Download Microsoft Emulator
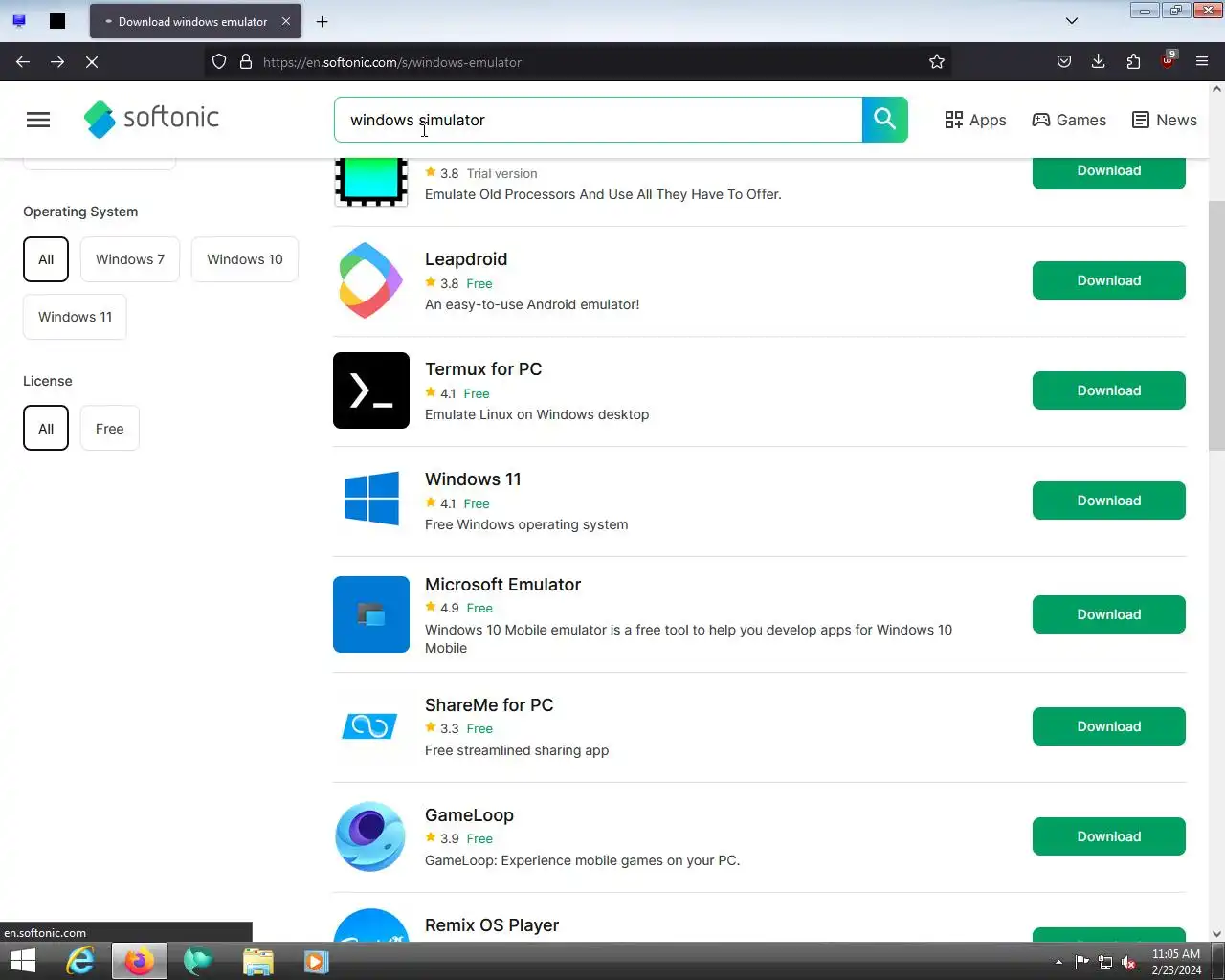Viewport: 1225px width, 980px height. [1108, 614]
